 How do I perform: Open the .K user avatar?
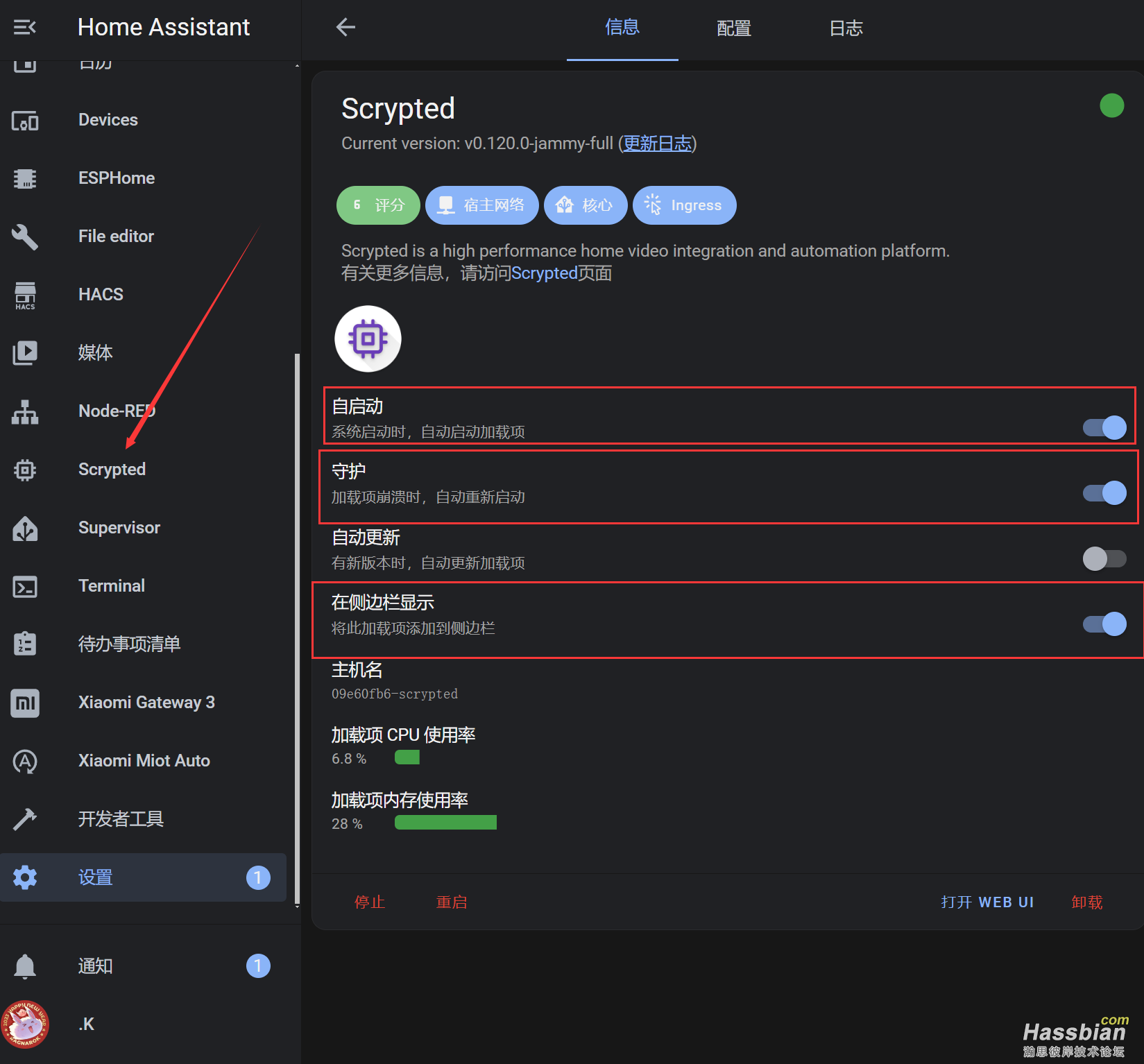(x=25, y=1024)
